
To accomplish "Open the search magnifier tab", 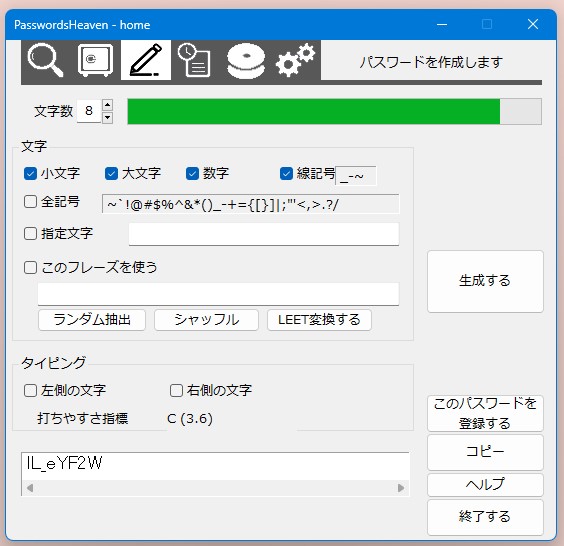I will click(46, 60).
